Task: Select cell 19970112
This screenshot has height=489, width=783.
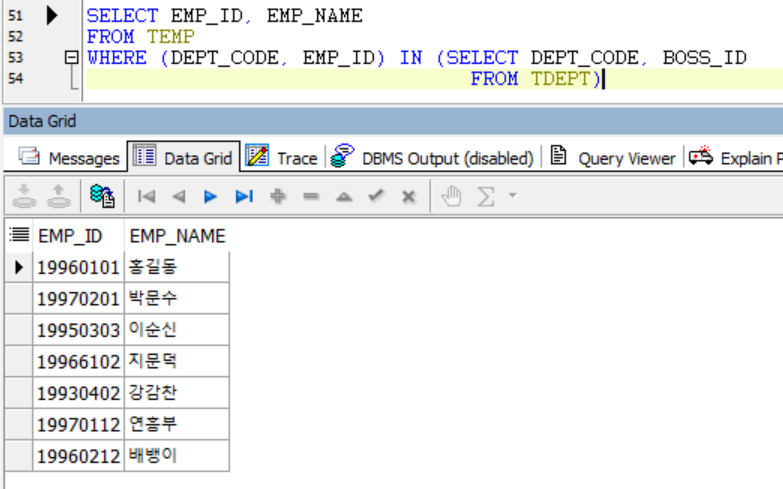Action: 78,425
